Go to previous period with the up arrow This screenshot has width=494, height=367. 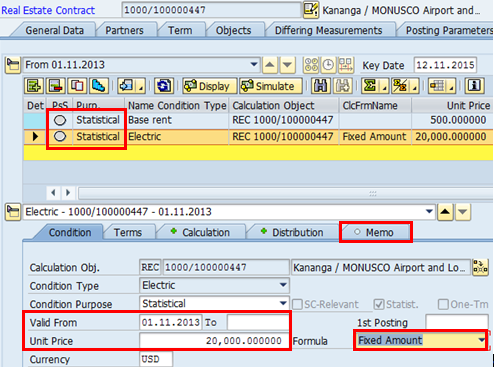(x=270, y=65)
